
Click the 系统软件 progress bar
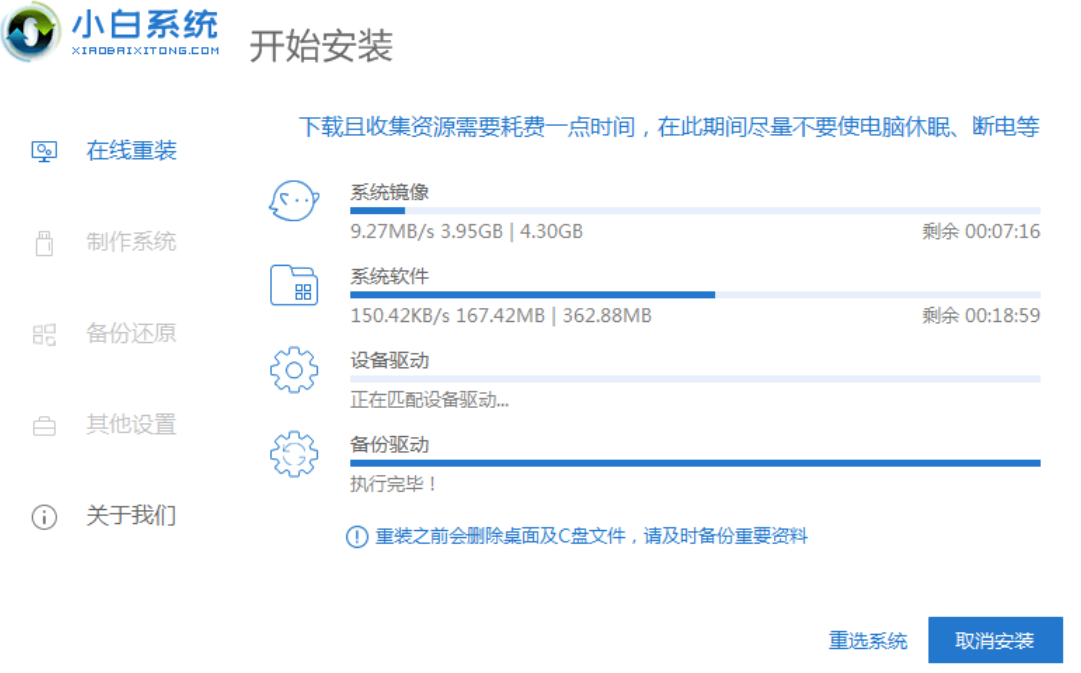click(x=694, y=295)
